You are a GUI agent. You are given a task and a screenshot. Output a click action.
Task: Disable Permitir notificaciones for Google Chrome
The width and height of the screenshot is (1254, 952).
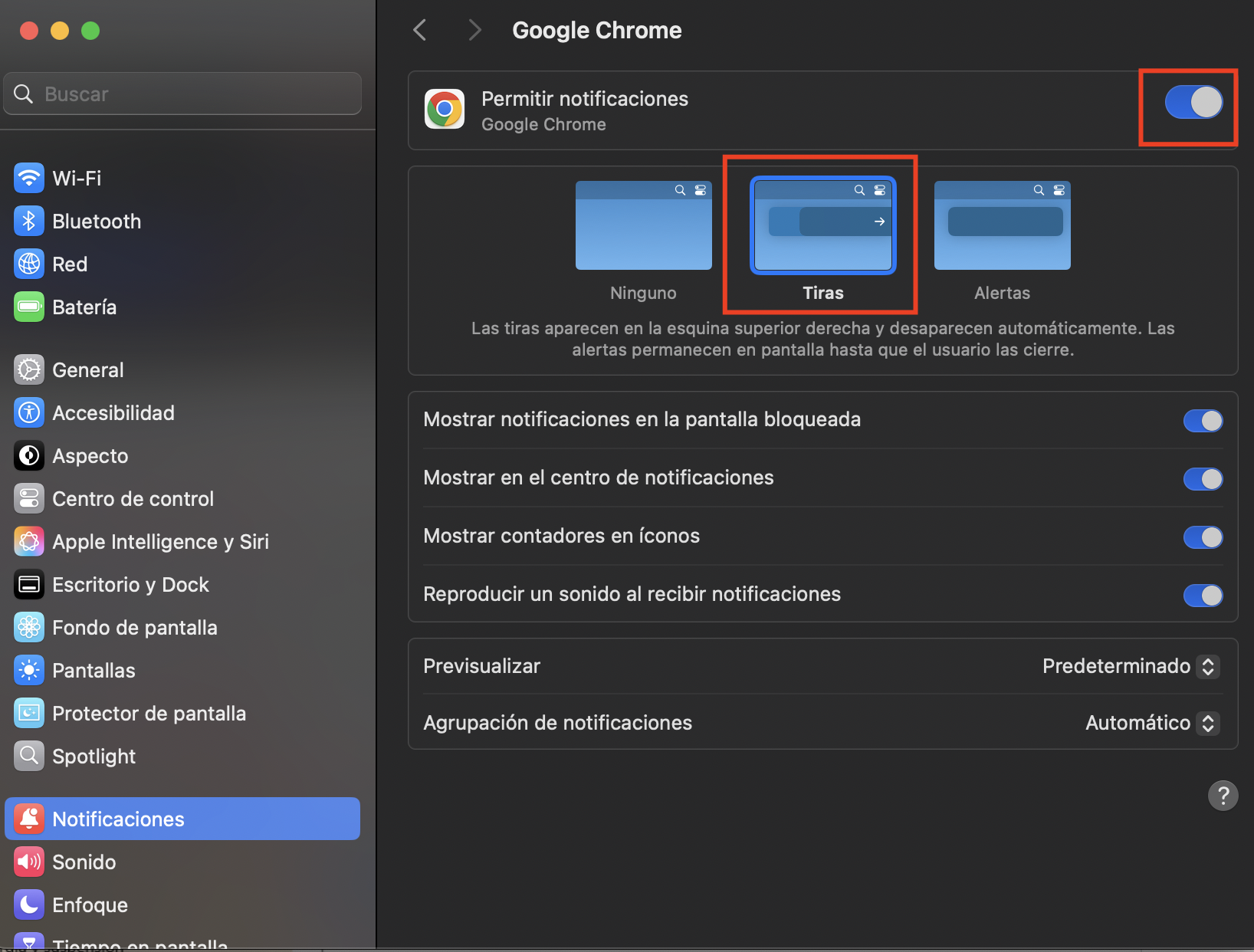1193,102
